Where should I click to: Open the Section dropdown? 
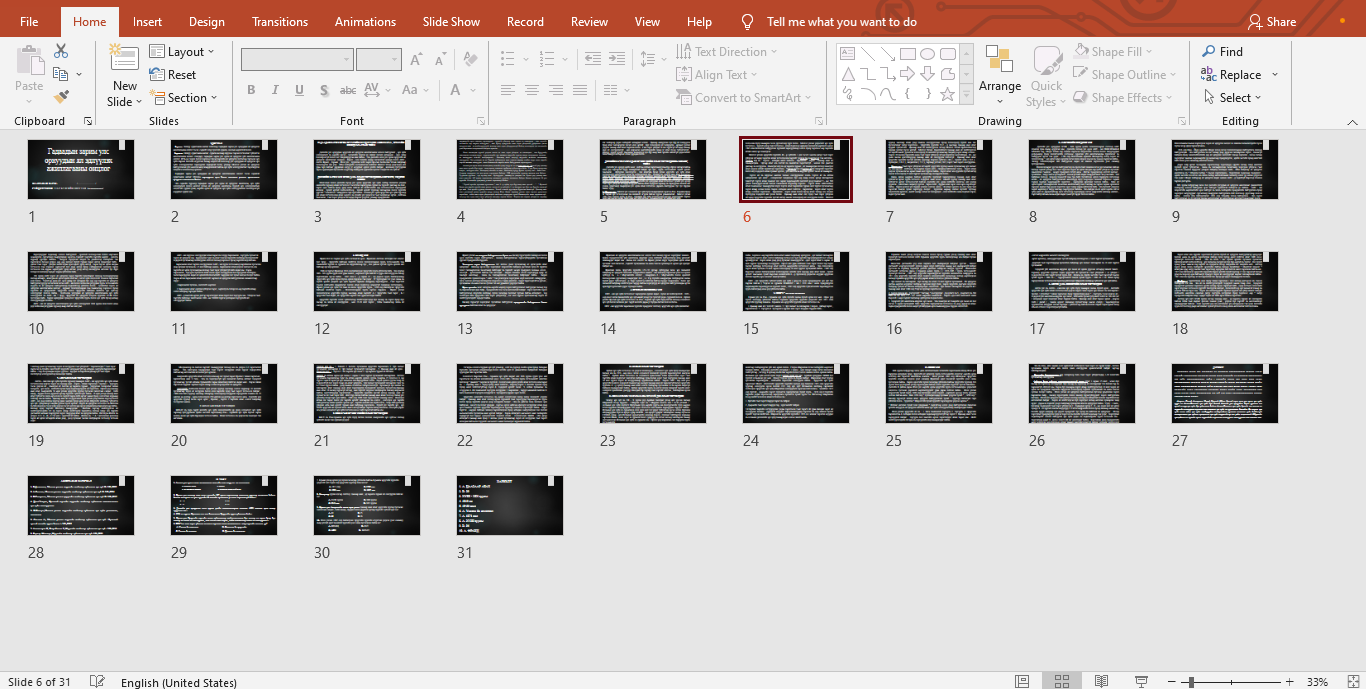point(187,98)
